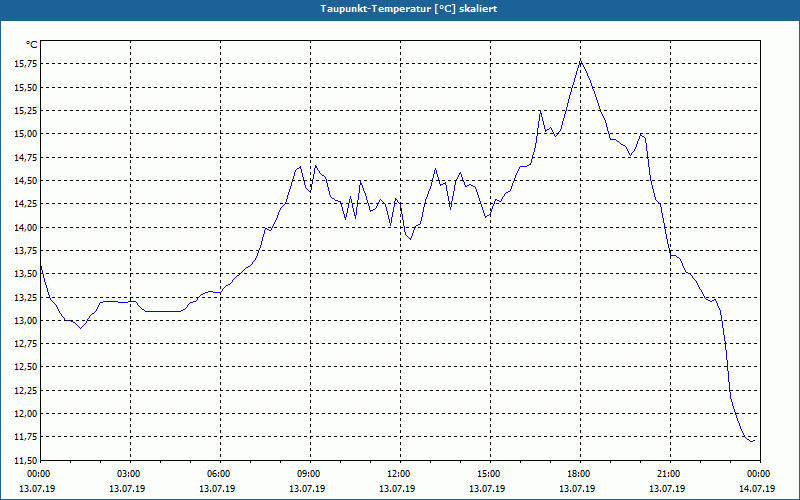800x500 pixels.
Task: Click the '15,00' y-axis label
Action: click(x=26, y=134)
